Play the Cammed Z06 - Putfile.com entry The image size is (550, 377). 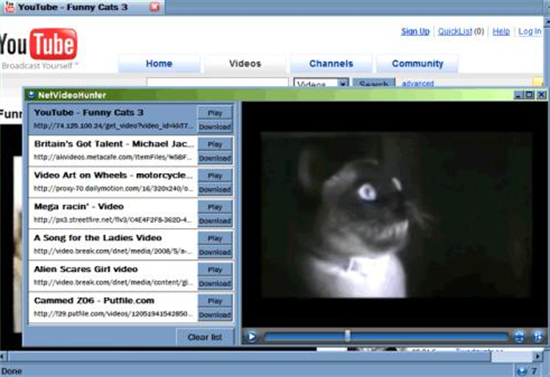pyautogui.click(x=215, y=301)
